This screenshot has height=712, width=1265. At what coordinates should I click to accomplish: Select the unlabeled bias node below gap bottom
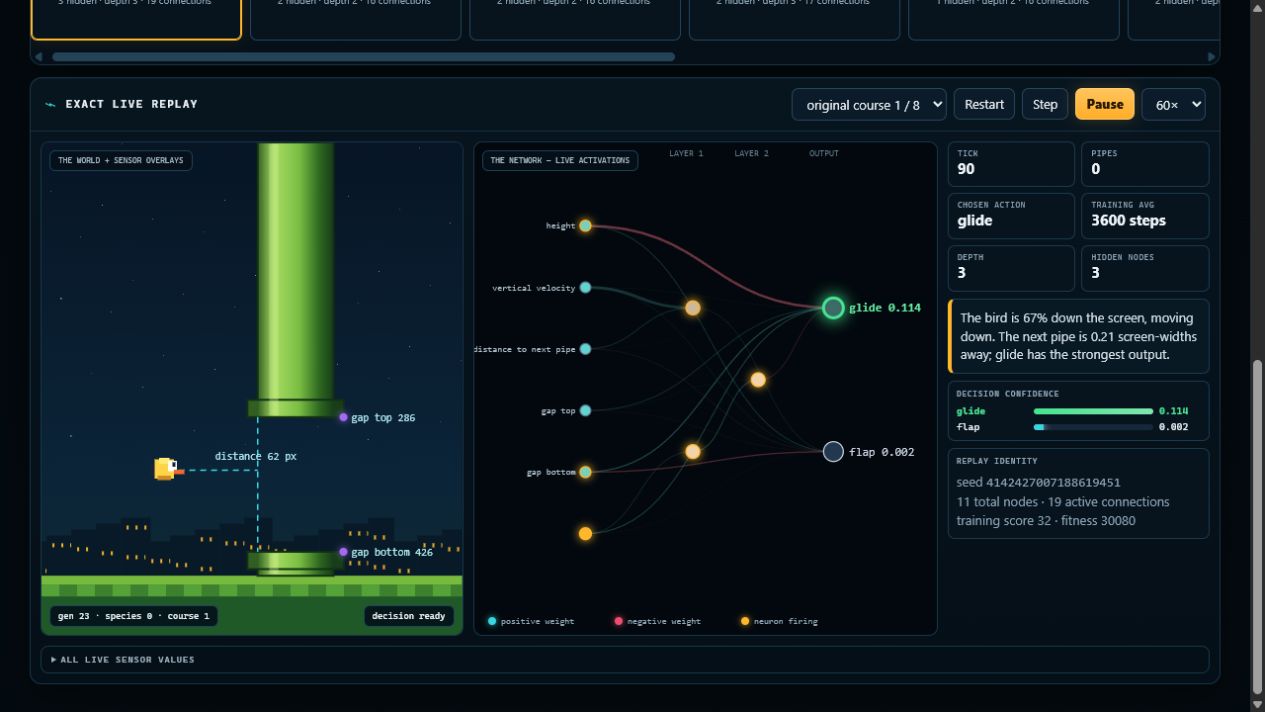[585, 533]
